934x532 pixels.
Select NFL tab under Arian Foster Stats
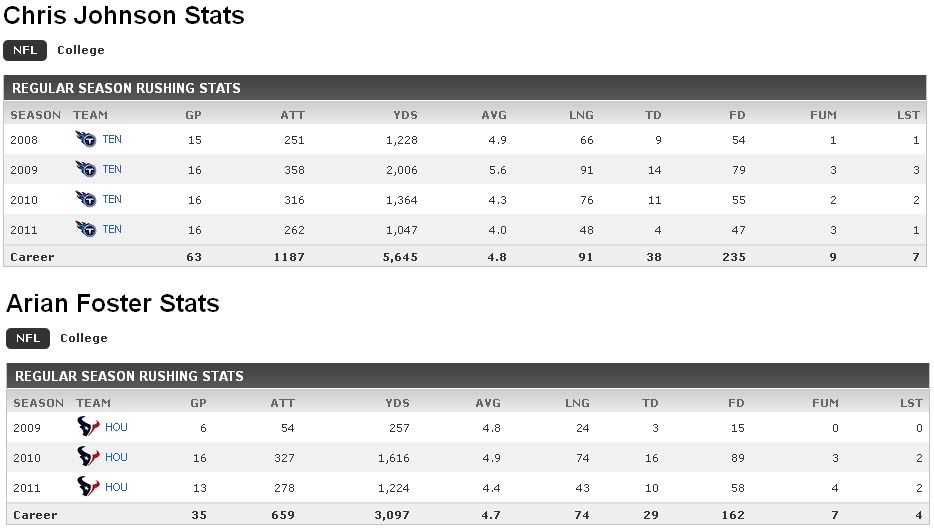[x=28, y=338]
